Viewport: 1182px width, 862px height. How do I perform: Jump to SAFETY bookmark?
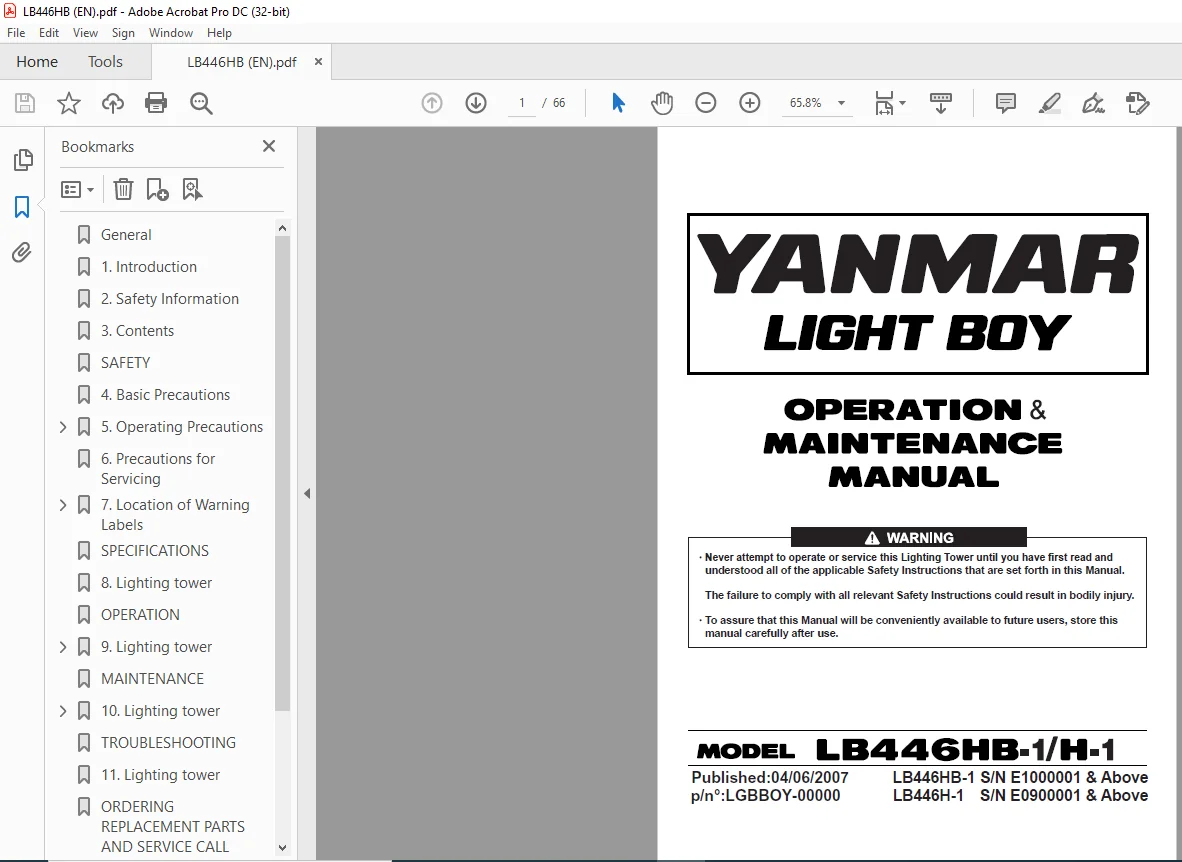[x=125, y=363]
